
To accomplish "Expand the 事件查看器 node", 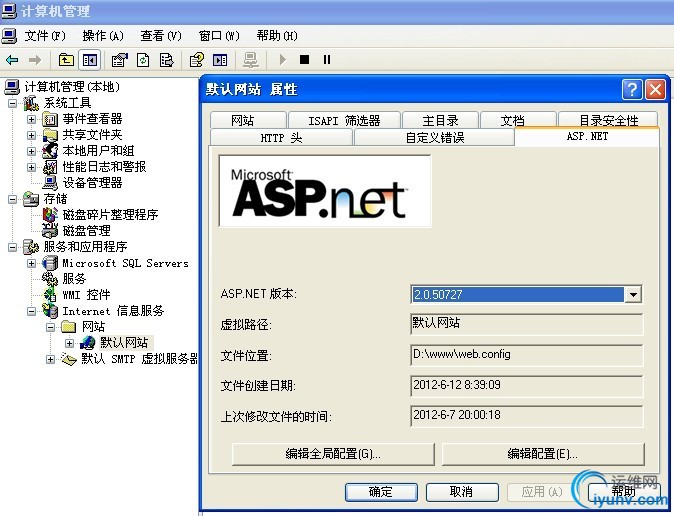I will pyautogui.click(x=31, y=119).
